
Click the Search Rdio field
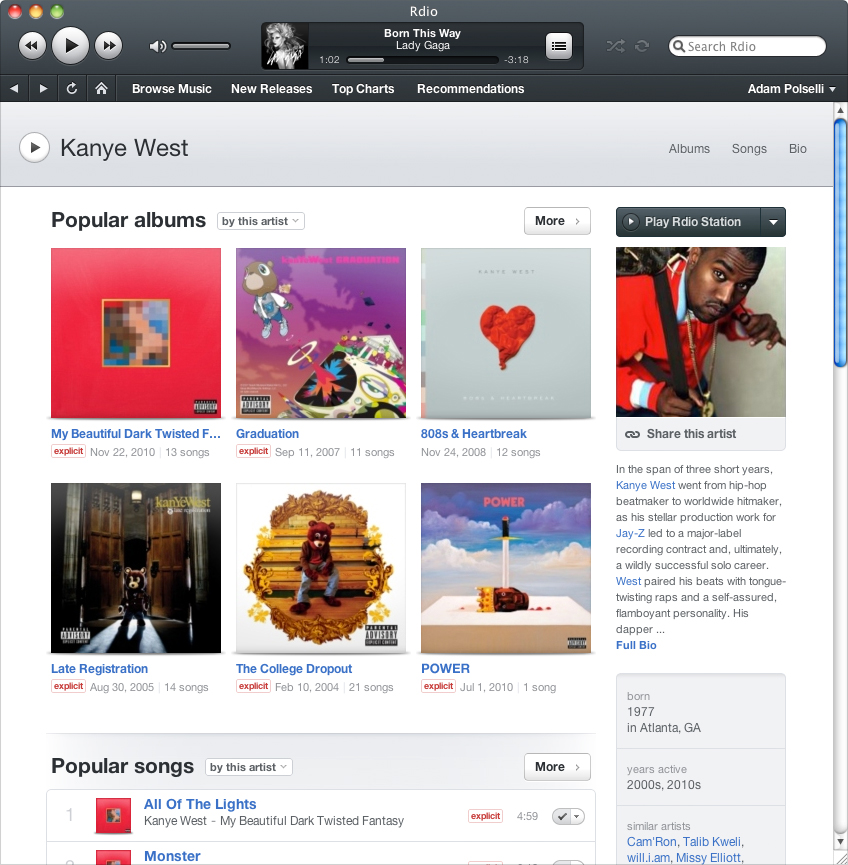pos(747,46)
